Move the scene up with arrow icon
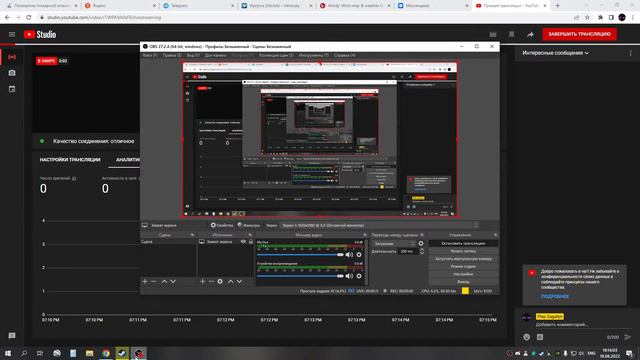The width and height of the screenshot is (640, 360). 164,281
